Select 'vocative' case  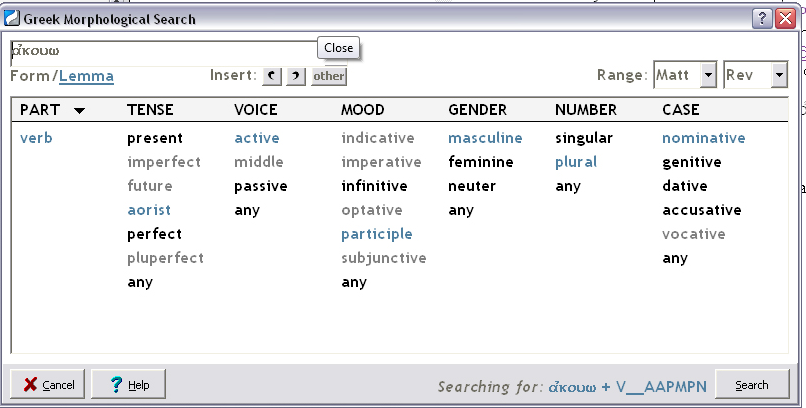pyautogui.click(x=693, y=234)
